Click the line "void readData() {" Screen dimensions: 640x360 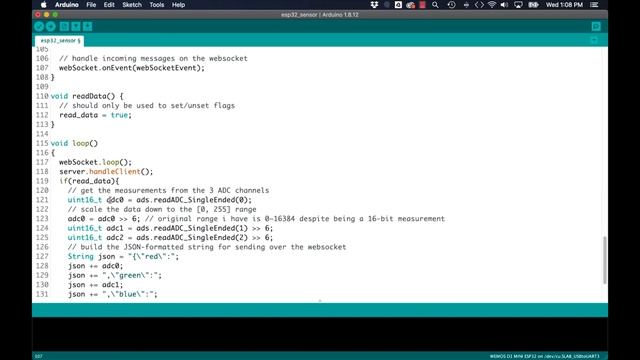tap(87, 96)
